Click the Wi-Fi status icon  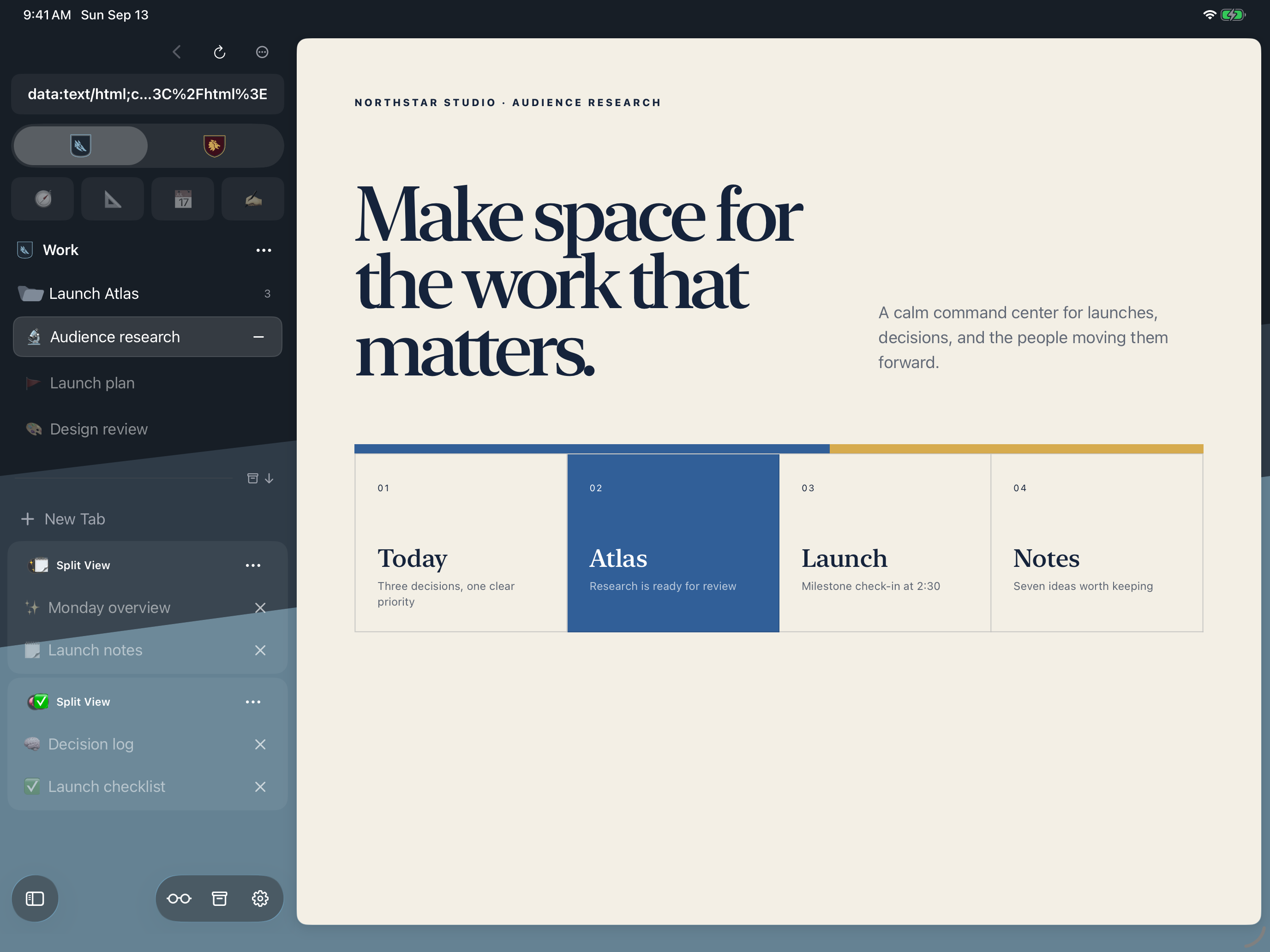1209,15
